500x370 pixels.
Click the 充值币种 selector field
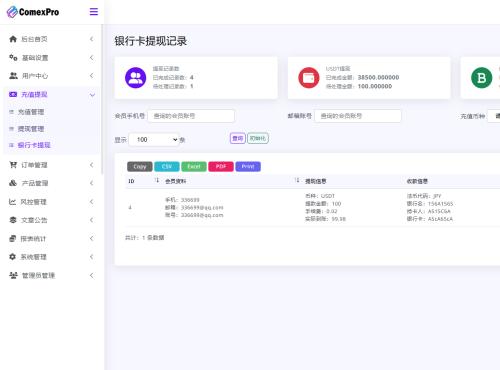pos(494,116)
